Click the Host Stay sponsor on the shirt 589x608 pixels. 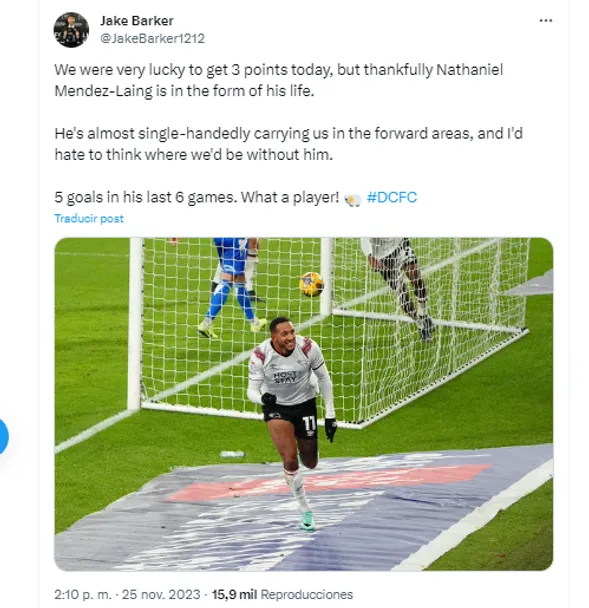(x=285, y=377)
